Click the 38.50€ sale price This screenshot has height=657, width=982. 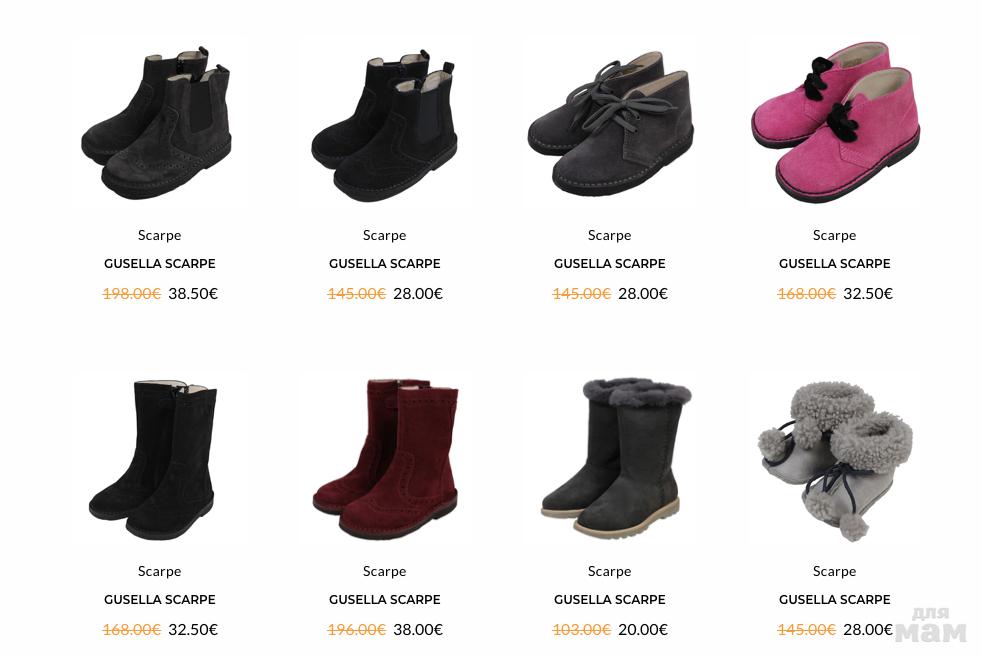[x=193, y=294]
